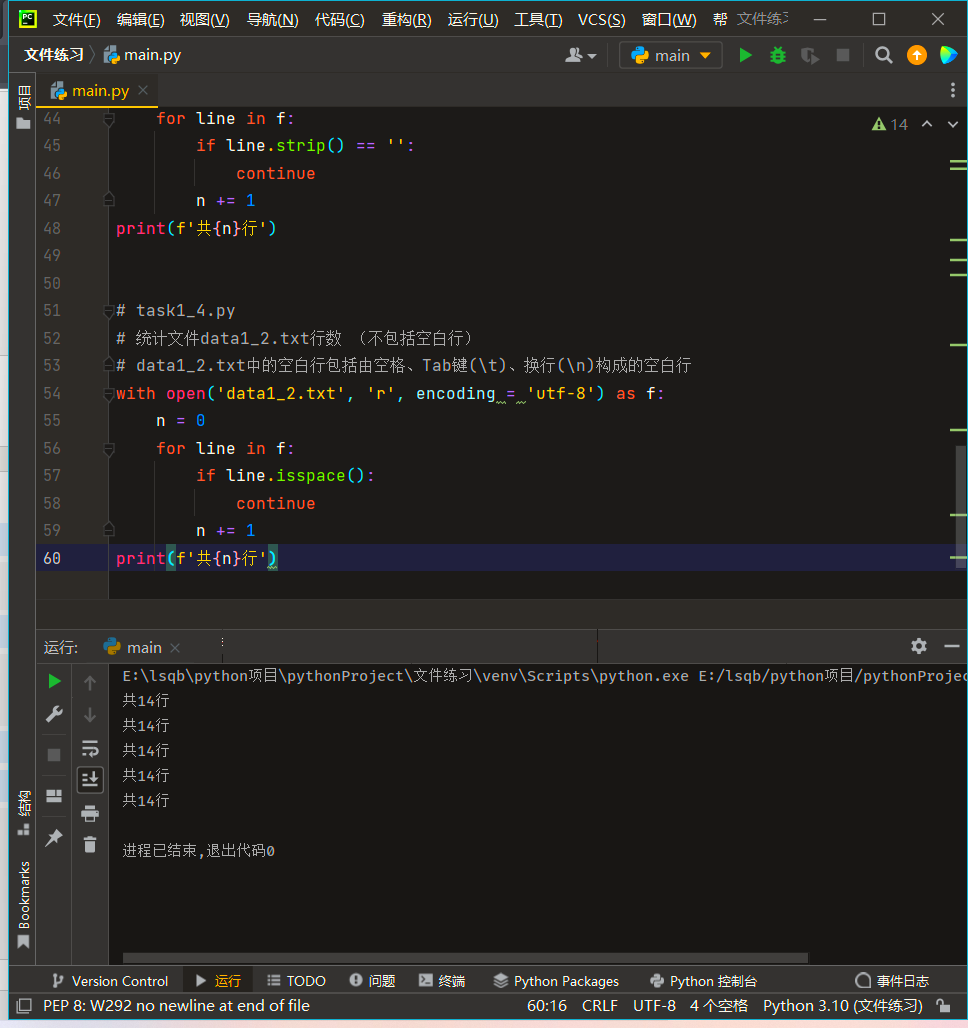Click the orange update arrow icon

(x=916, y=55)
